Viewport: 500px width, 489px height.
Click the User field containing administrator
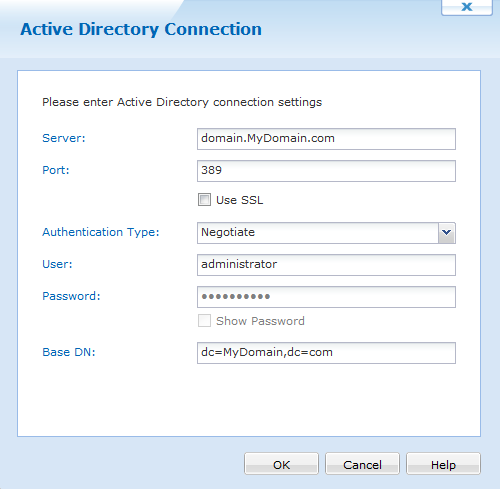326,265
